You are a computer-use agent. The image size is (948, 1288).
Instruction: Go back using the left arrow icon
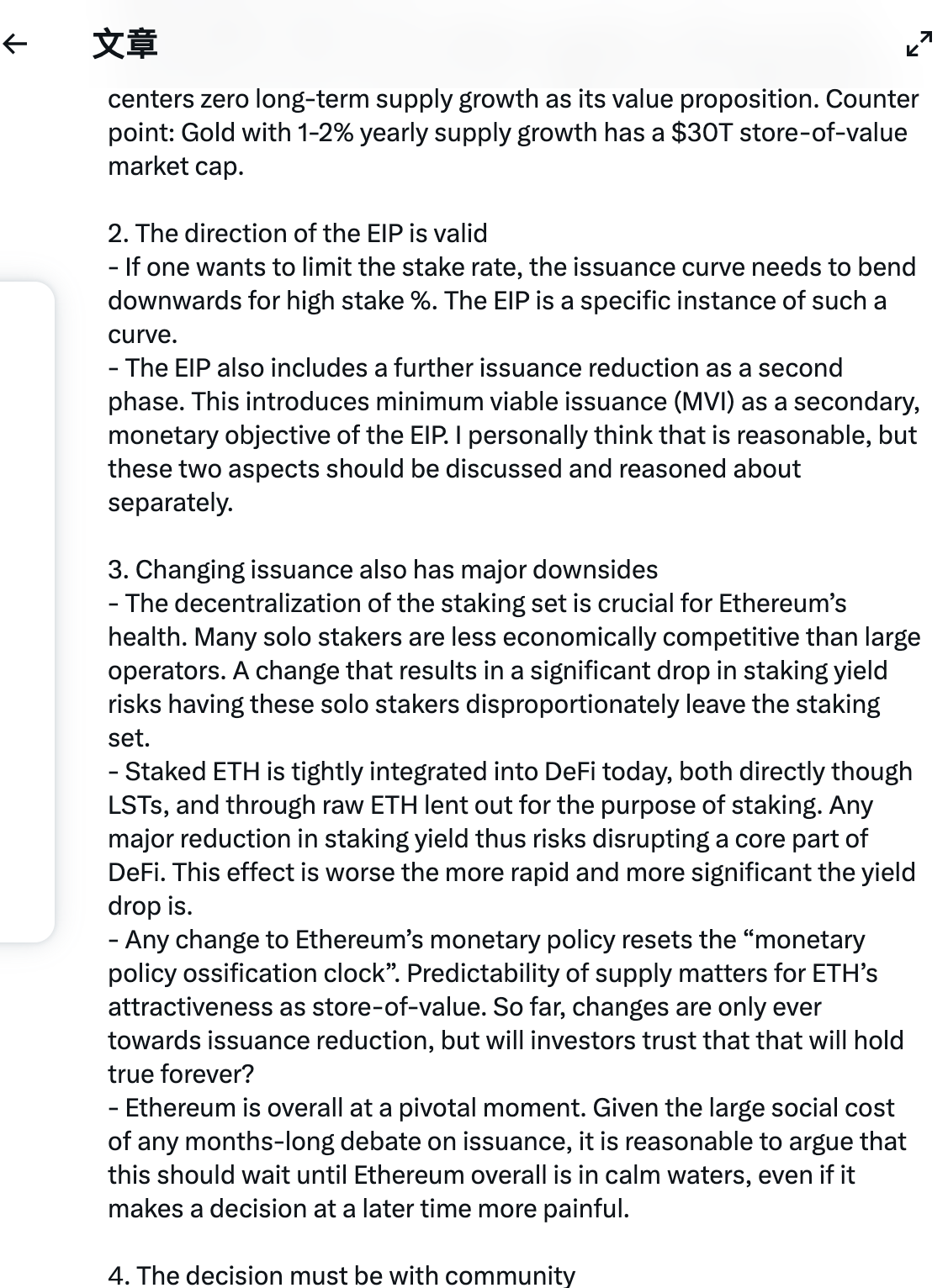[x=16, y=44]
